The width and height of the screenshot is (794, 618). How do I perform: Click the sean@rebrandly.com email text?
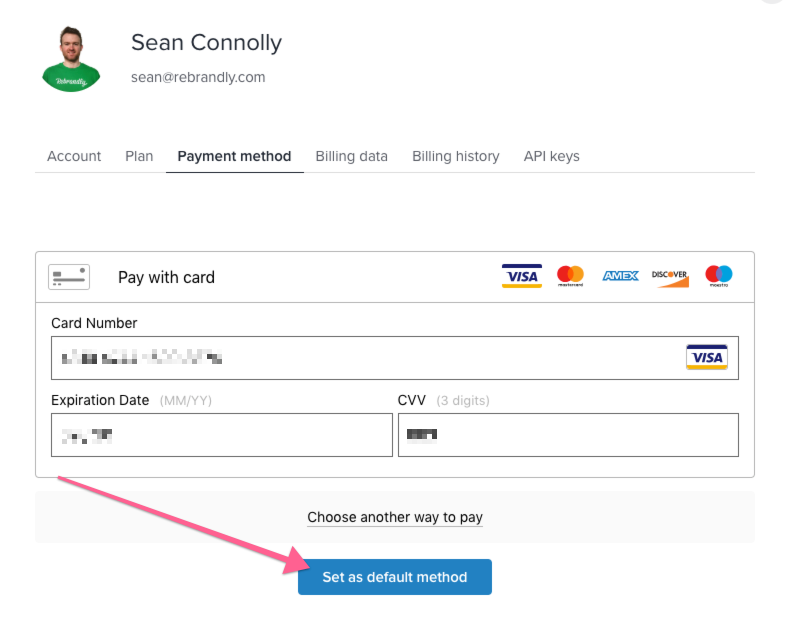198,77
